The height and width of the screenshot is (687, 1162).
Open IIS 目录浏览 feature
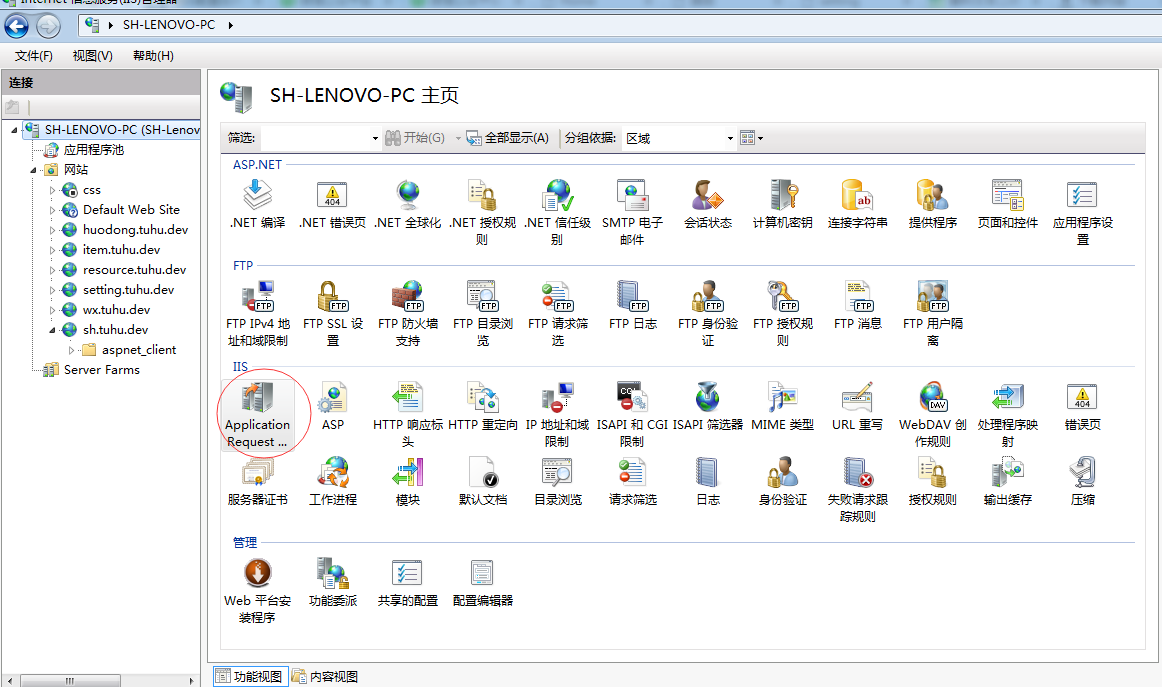(557, 482)
